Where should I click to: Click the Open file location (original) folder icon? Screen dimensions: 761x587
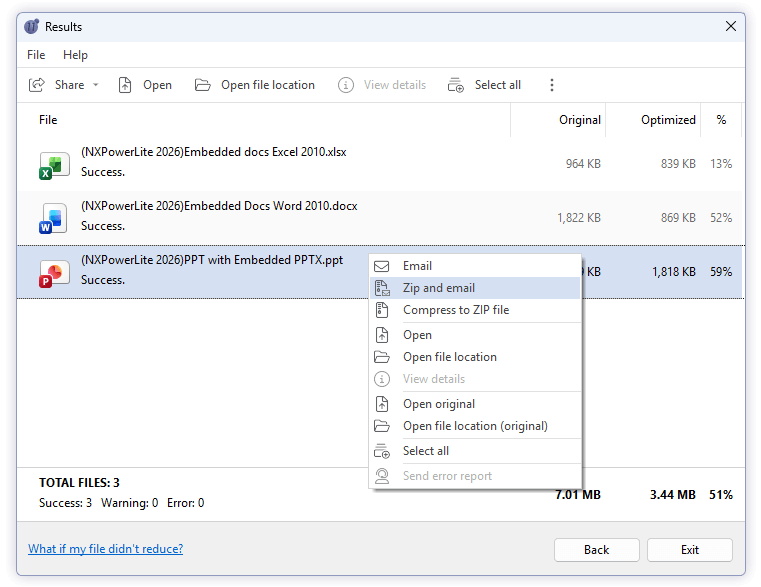tap(381, 426)
